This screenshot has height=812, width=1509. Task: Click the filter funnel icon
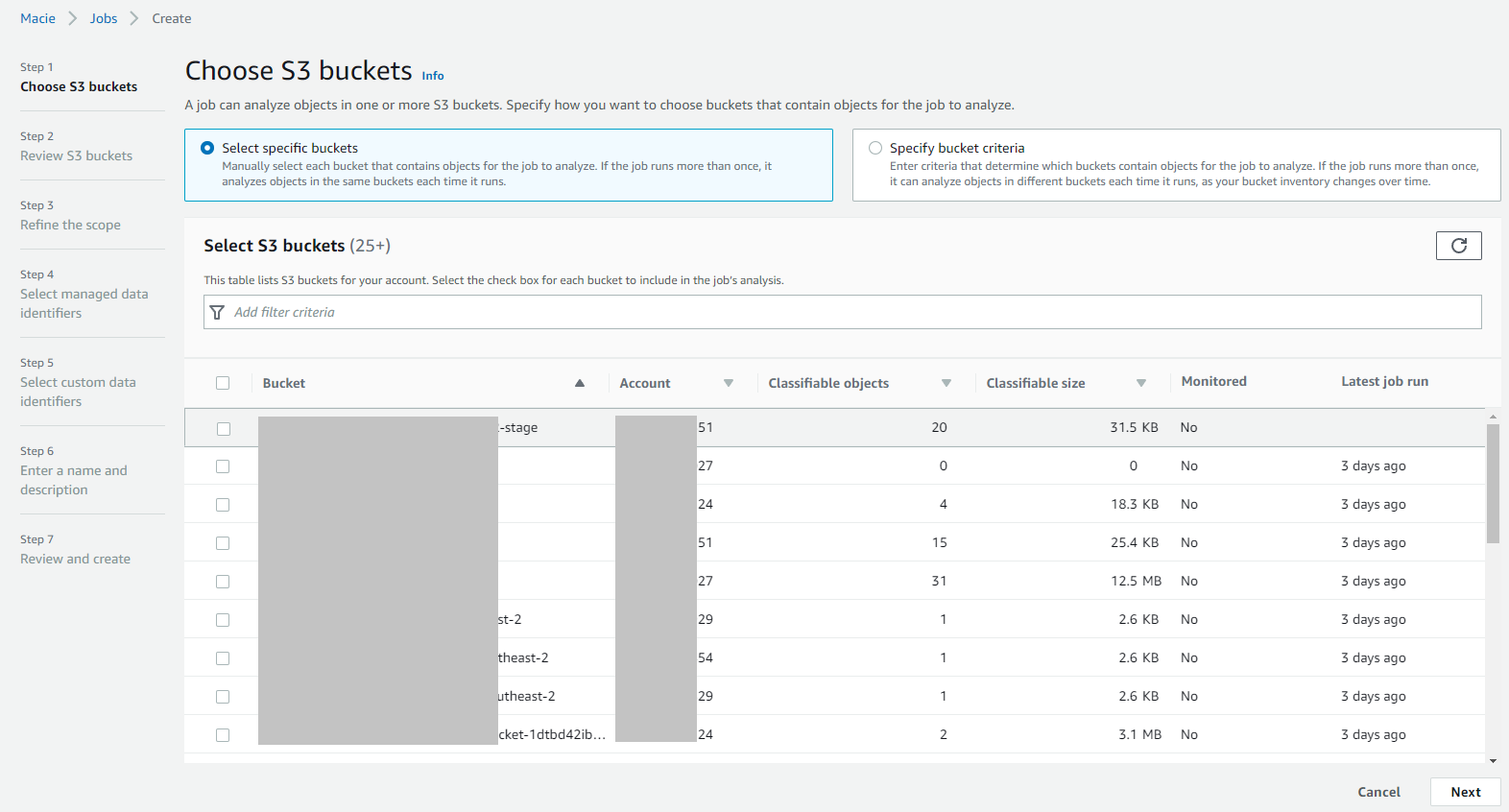pyautogui.click(x=217, y=313)
